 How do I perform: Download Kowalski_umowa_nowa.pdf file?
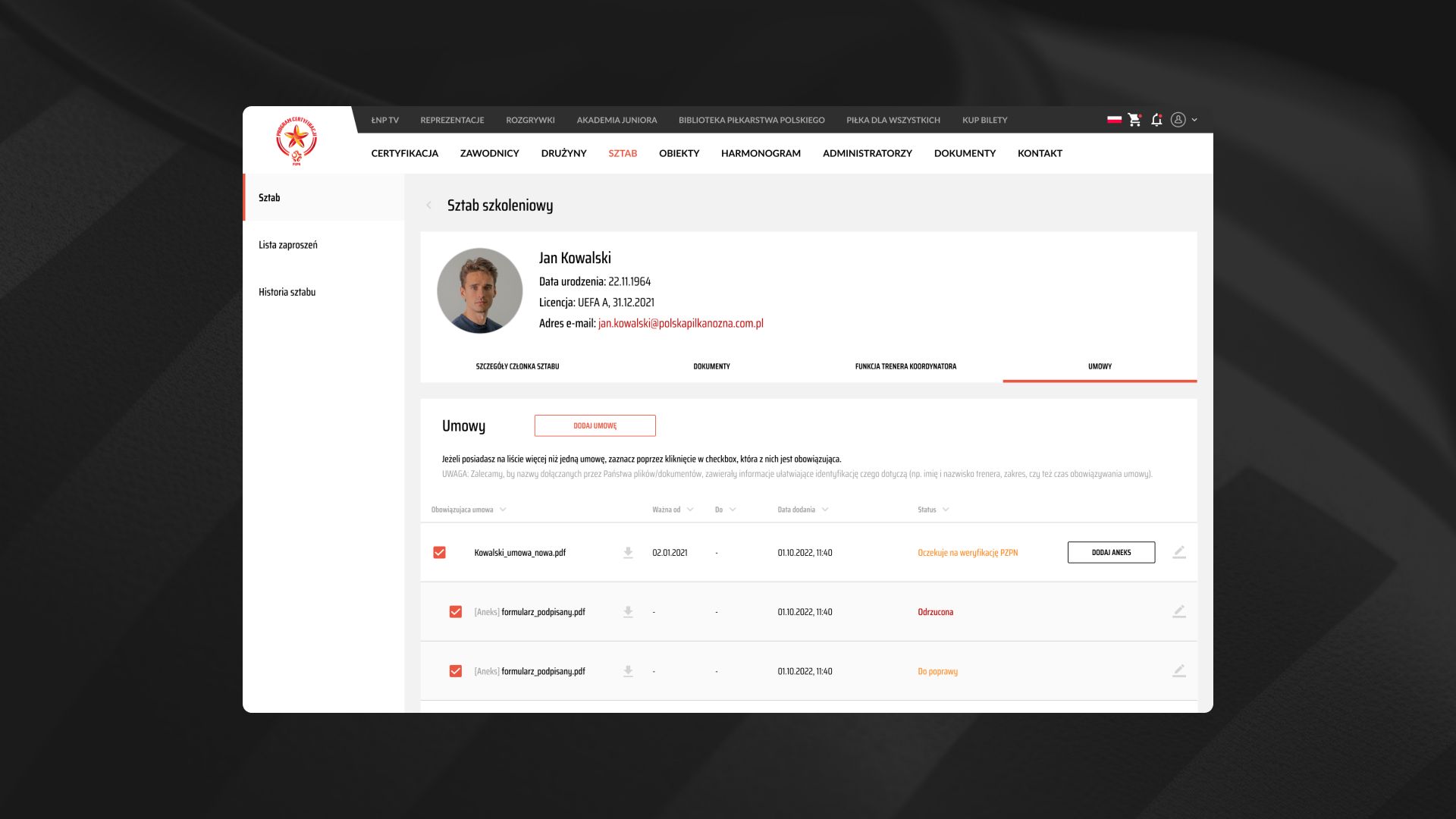[x=628, y=553]
